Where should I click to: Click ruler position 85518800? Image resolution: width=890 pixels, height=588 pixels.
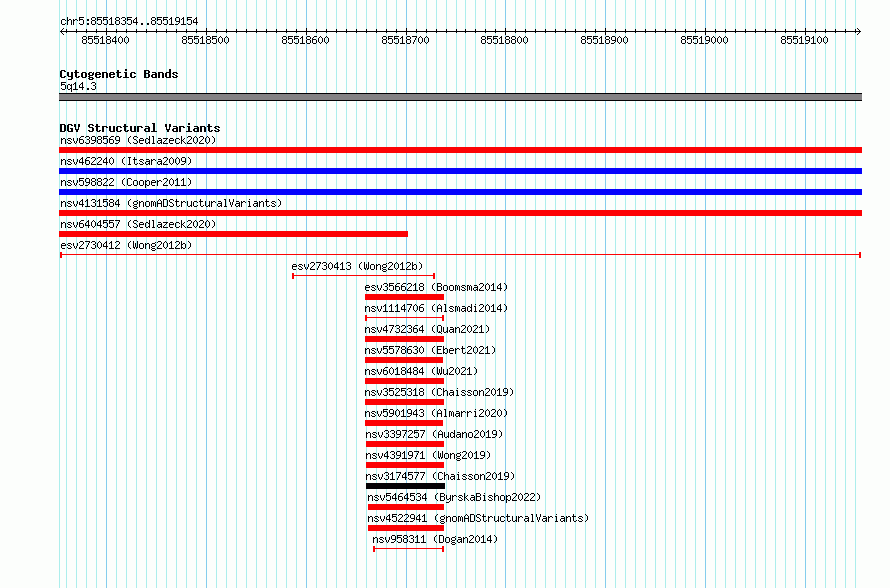[x=505, y=40]
